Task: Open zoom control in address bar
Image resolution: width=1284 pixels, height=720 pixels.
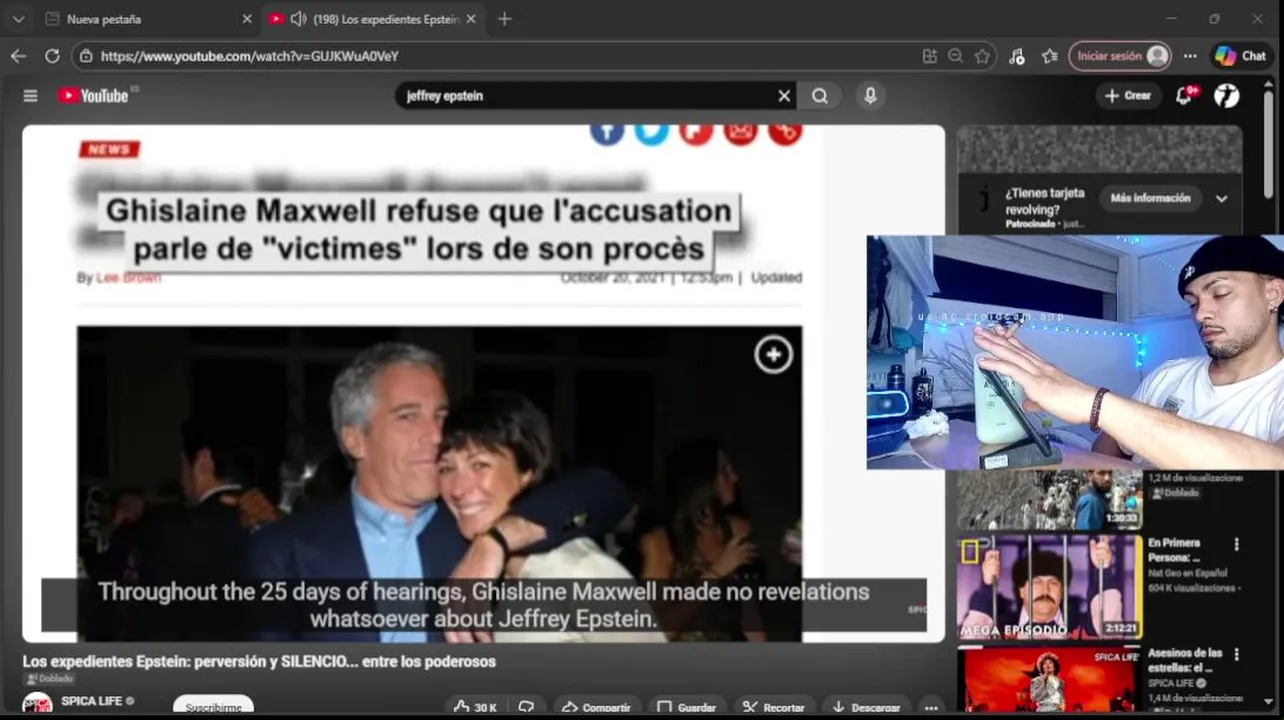Action: 956,56
